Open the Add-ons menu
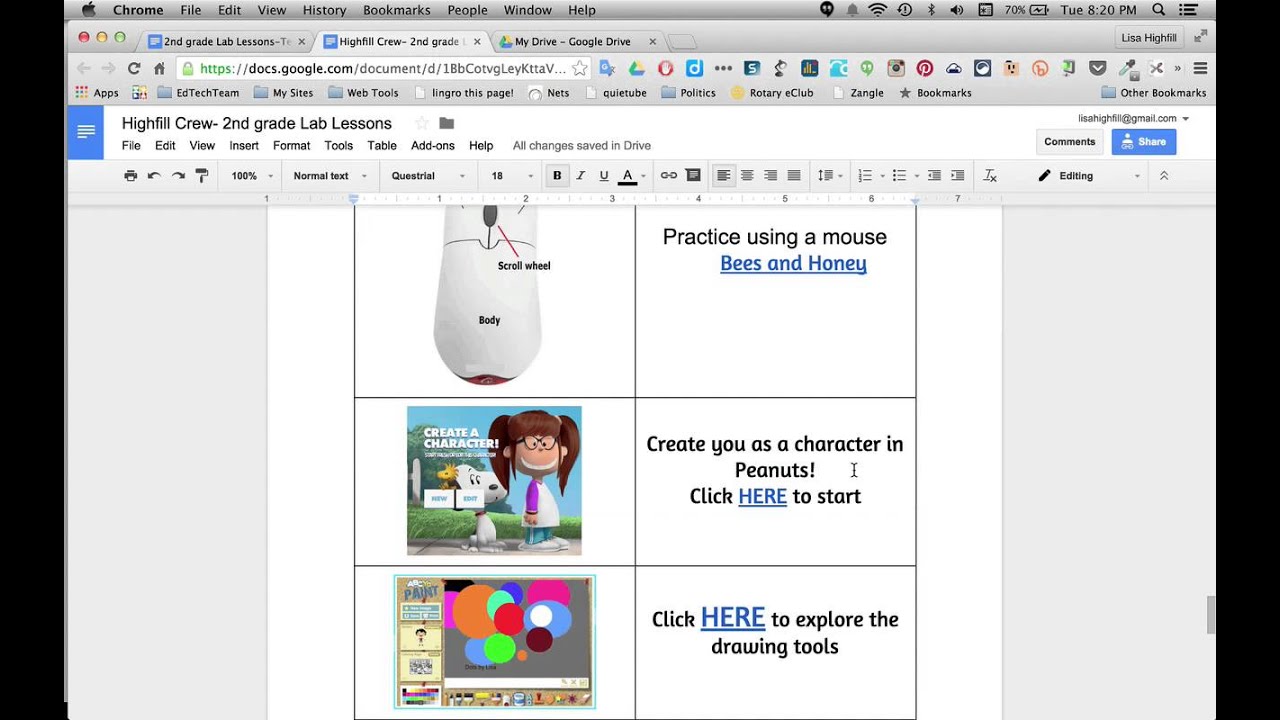This screenshot has width=1280, height=720. click(x=433, y=145)
